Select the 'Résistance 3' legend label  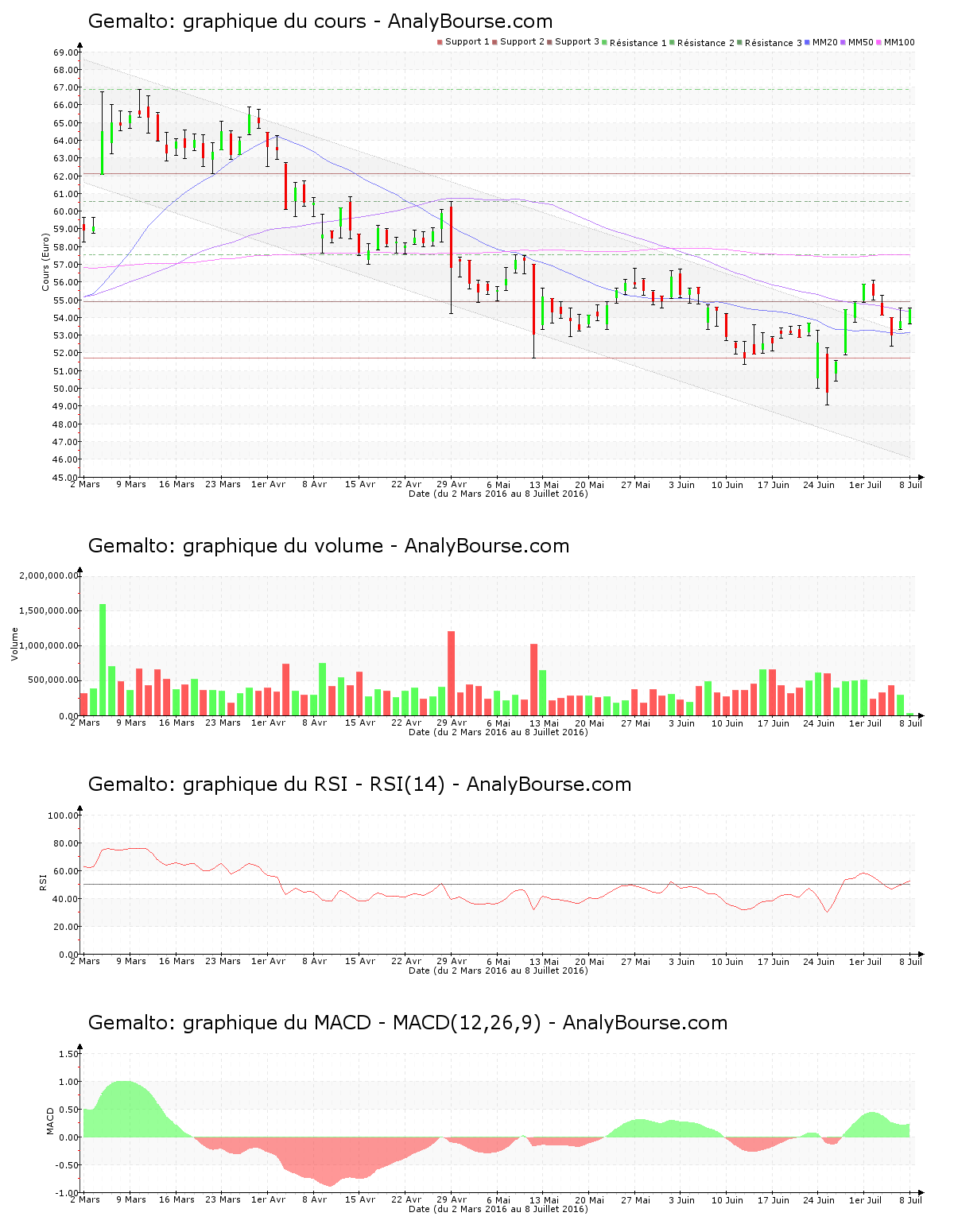[774, 42]
